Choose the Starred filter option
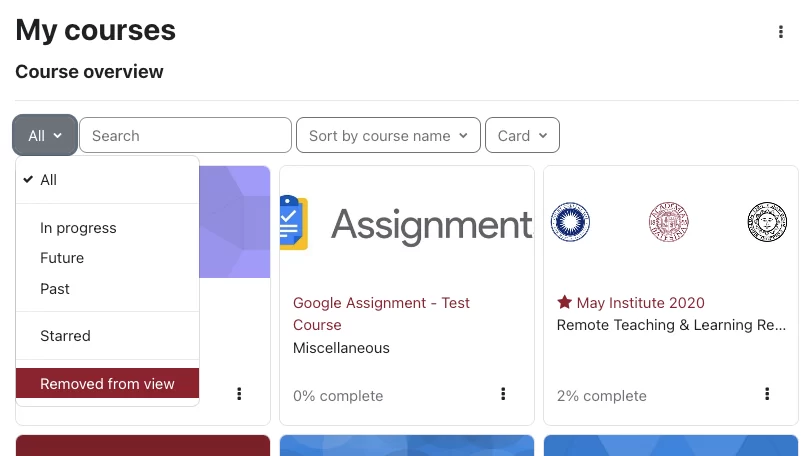 [x=65, y=336]
